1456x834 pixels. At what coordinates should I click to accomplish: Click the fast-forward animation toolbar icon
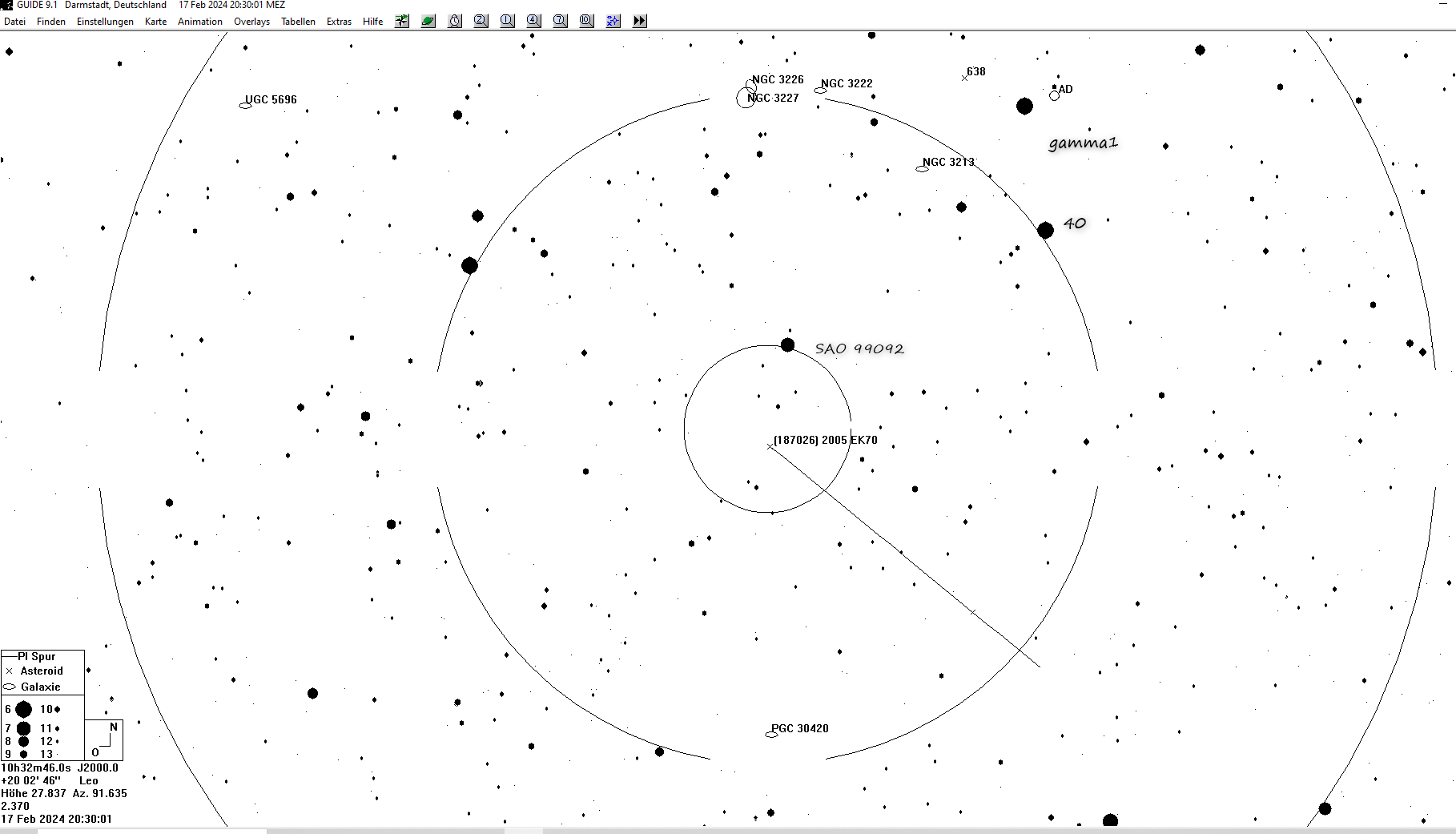(x=640, y=21)
